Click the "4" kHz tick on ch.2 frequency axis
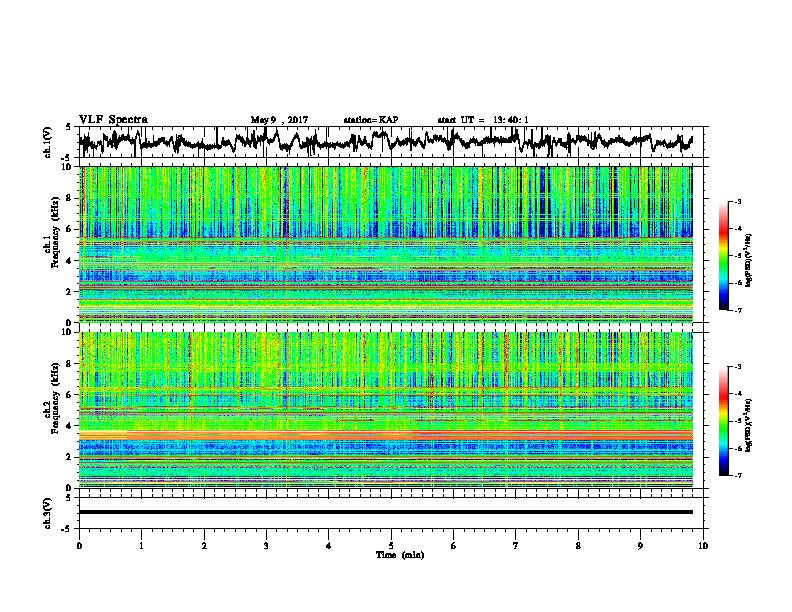The image size is (792, 612). click(x=70, y=426)
